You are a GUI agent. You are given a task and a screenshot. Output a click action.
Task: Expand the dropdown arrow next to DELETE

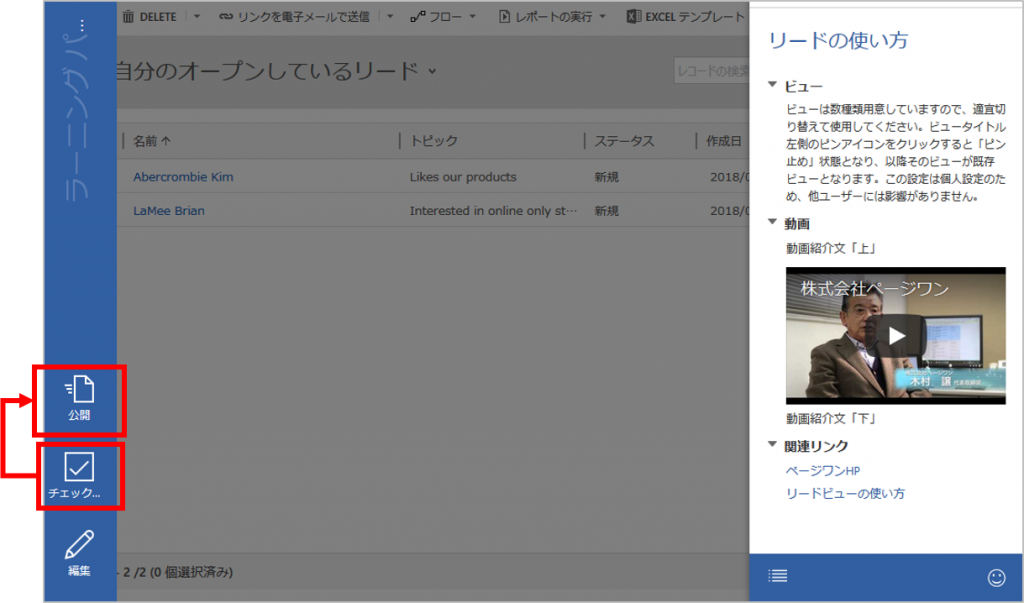(x=197, y=17)
